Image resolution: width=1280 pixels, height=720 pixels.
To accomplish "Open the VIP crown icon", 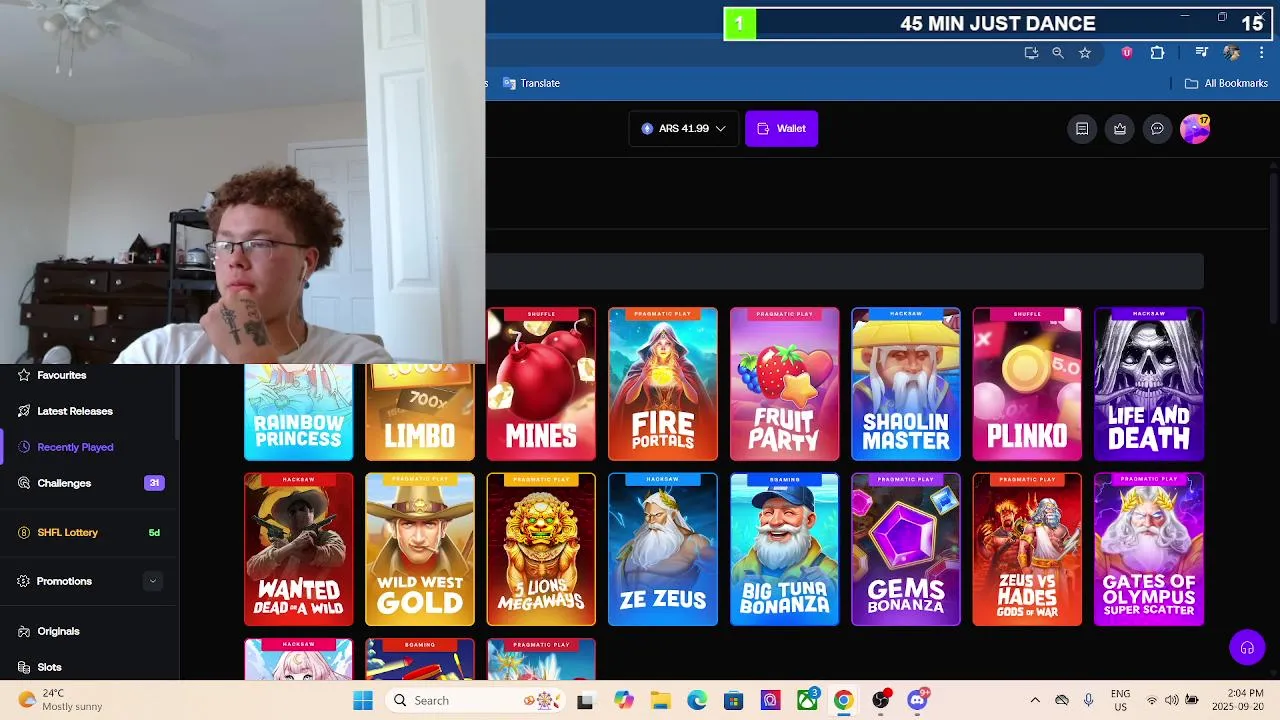I will pyautogui.click(x=1120, y=128).
